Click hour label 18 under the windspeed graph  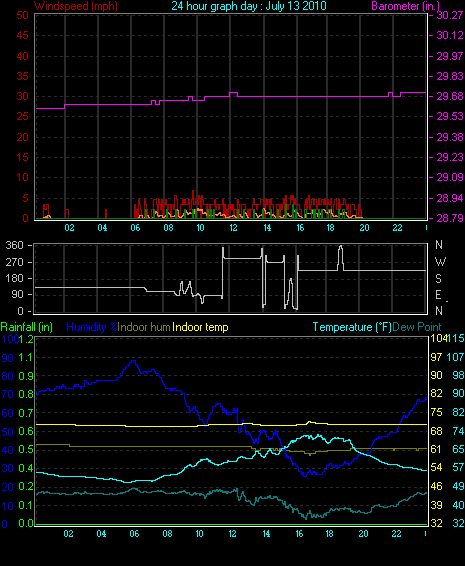[x=330, y=228]
